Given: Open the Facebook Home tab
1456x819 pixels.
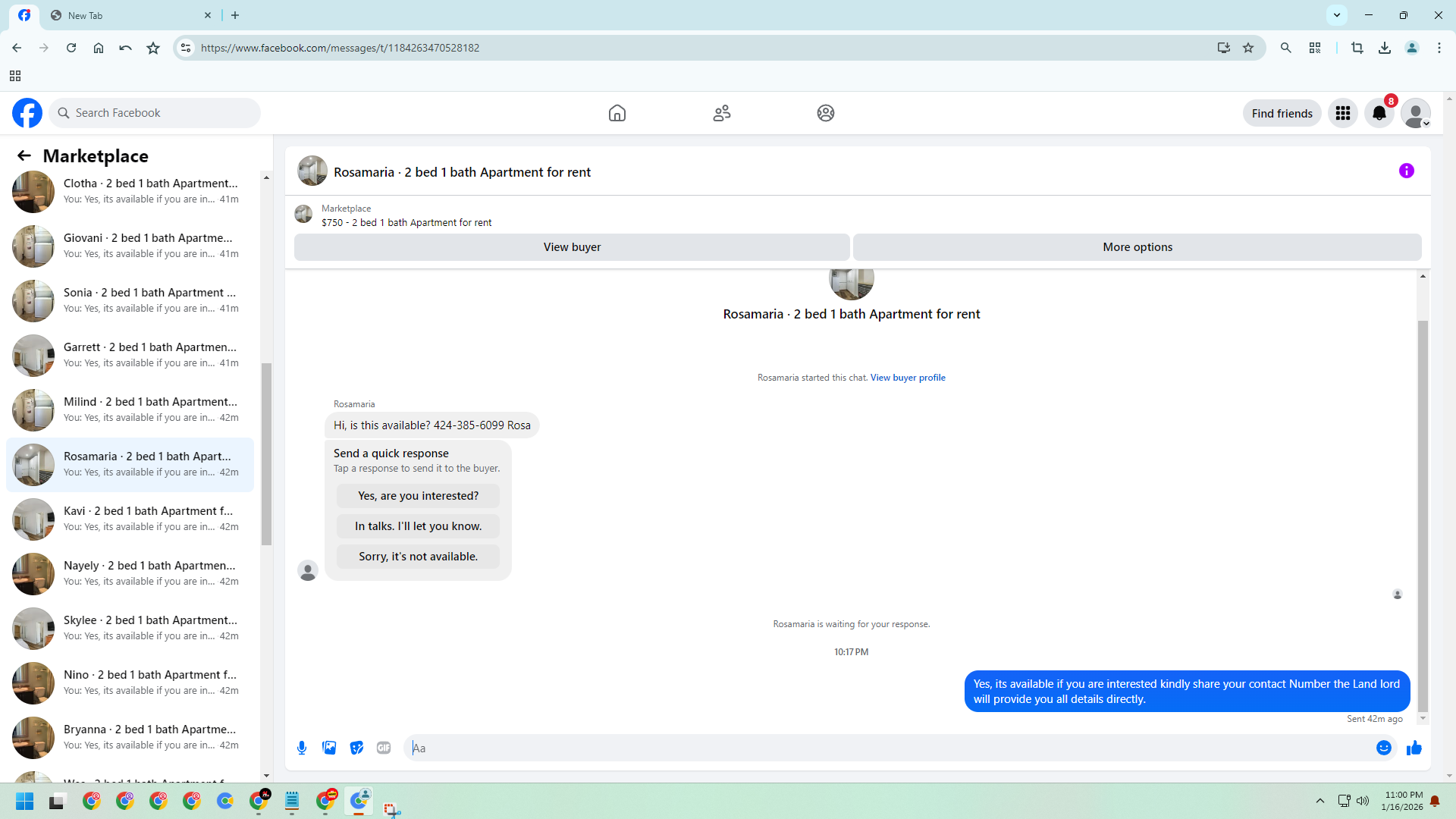Looking at the screenshot, I should (617, 113).
